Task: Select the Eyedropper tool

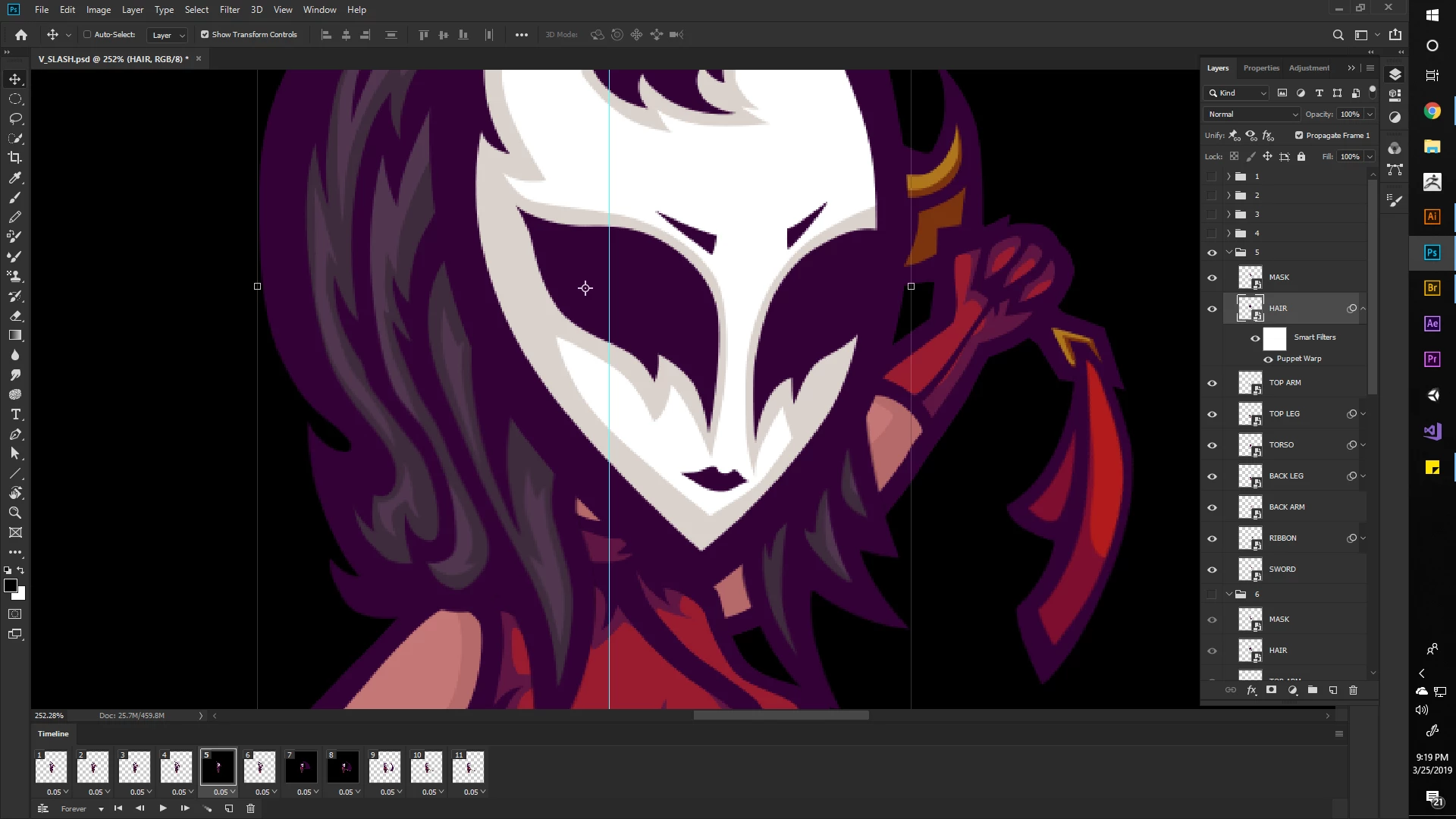Action: pos(15,177)
